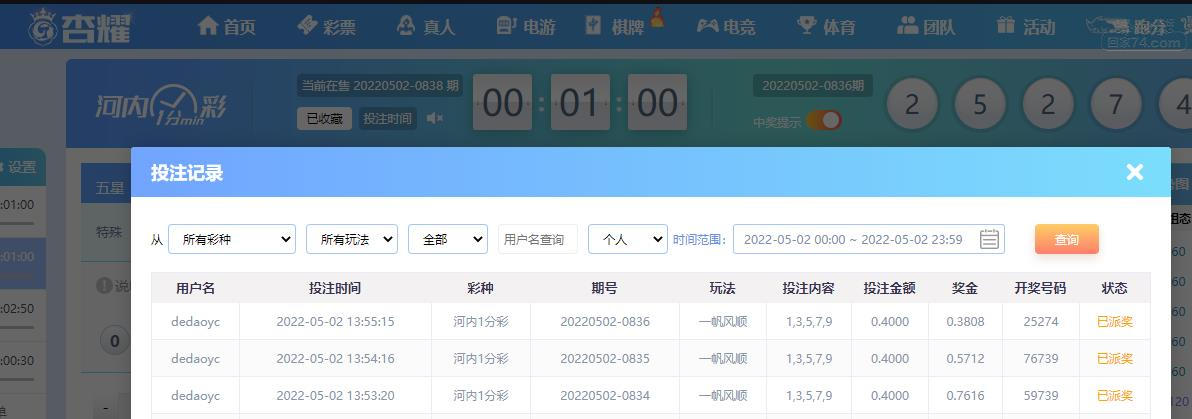Viewport: 1192px width, 419px height.
Task: Click the 已派奖 status for period 0836
Action: [1114, 322]
